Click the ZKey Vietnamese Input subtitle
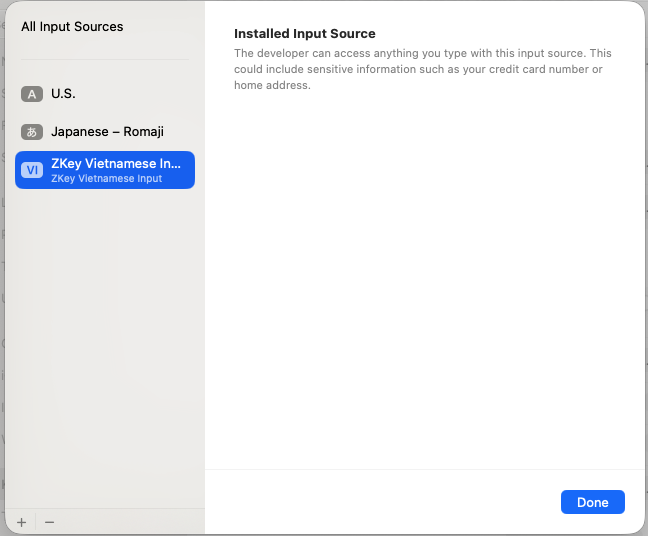648x536 pixels. point(107,179)
